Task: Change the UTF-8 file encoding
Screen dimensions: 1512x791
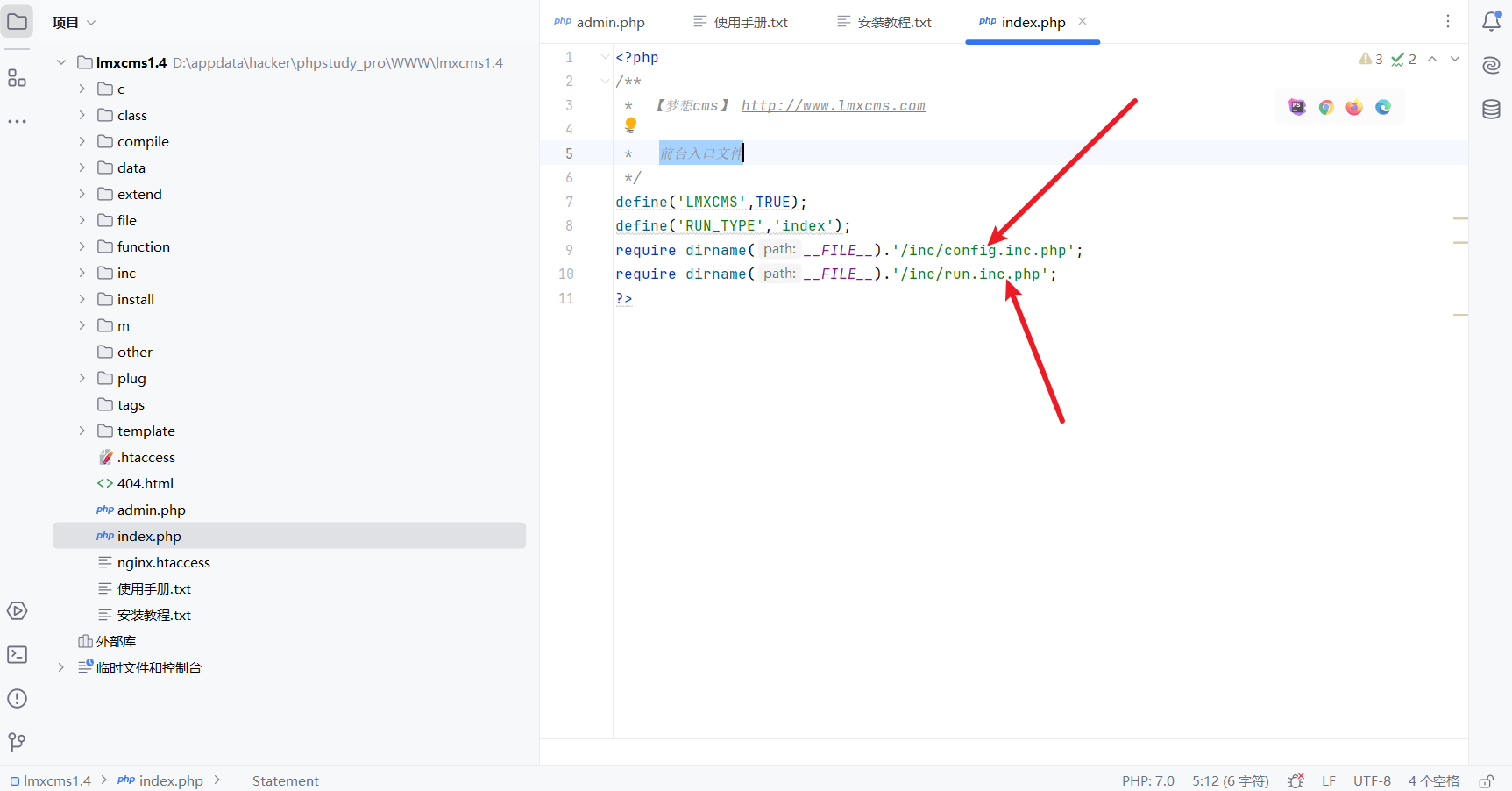Action: (x=1371, y=780)
